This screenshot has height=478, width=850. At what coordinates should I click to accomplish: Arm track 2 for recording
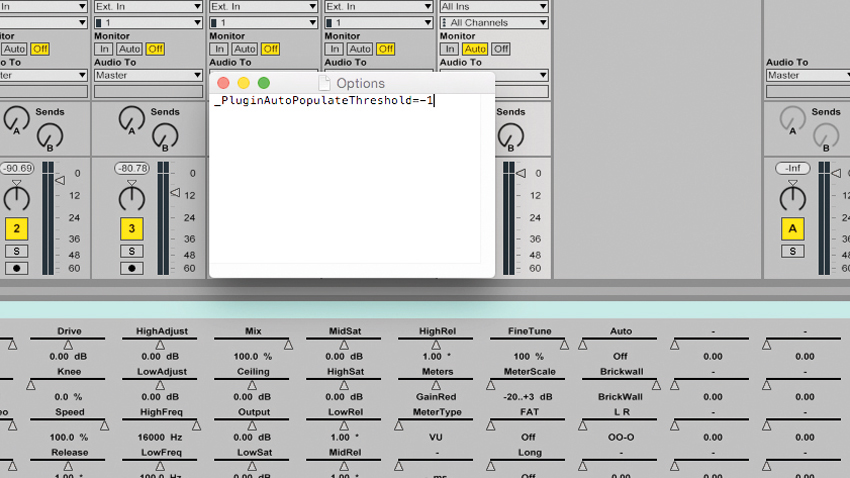pos(16,268)
